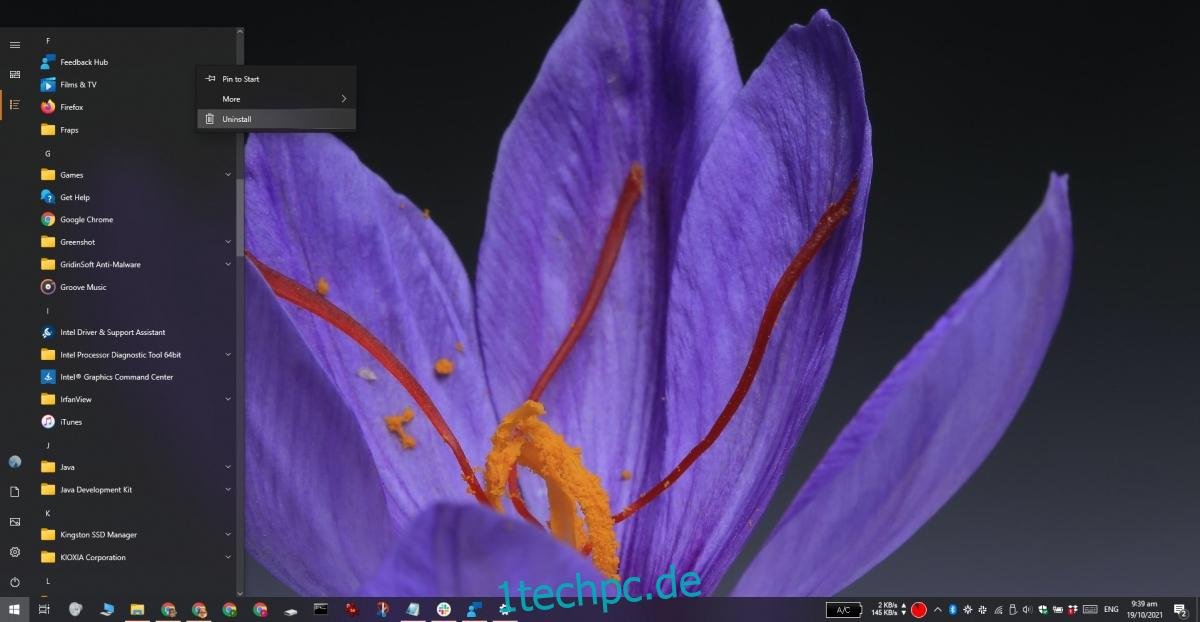Launch iTunes from the app list
The height and width of the screenshot is (622, 1200).
tap(136, 422)
